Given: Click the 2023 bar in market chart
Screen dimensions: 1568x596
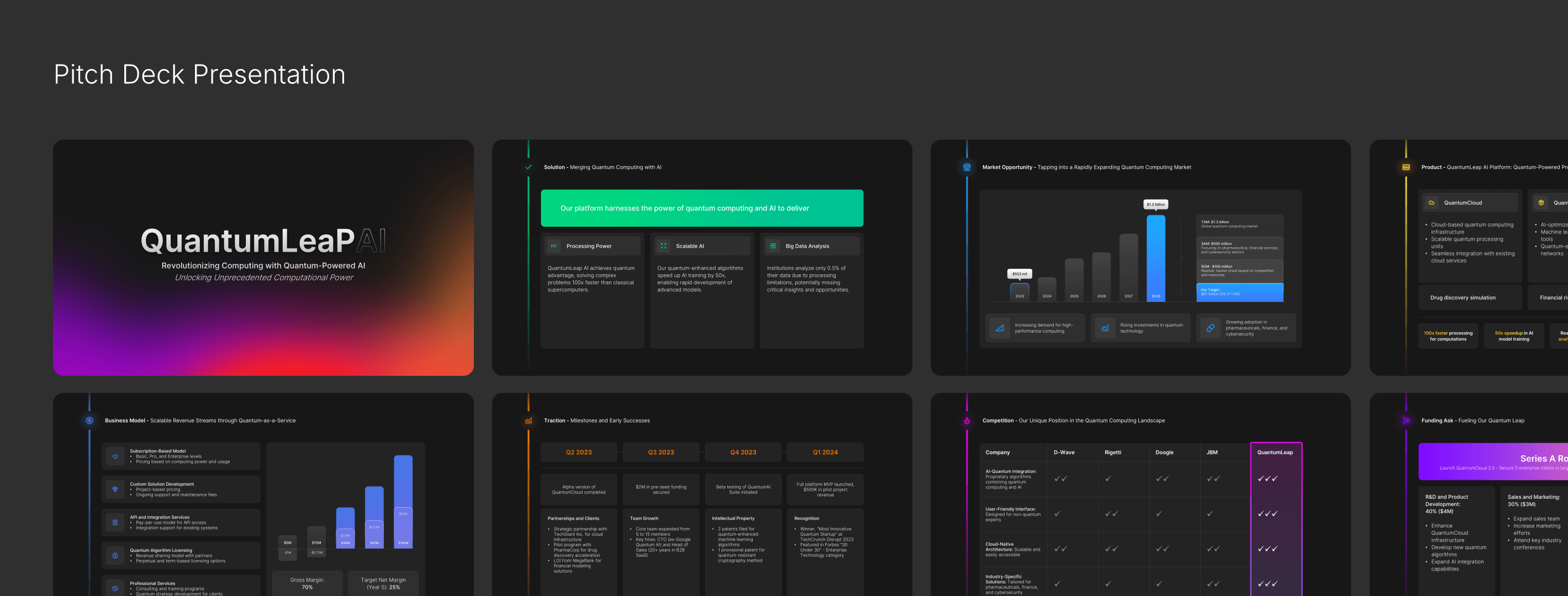Looking at the screenshot, I should coord(1020,292).
